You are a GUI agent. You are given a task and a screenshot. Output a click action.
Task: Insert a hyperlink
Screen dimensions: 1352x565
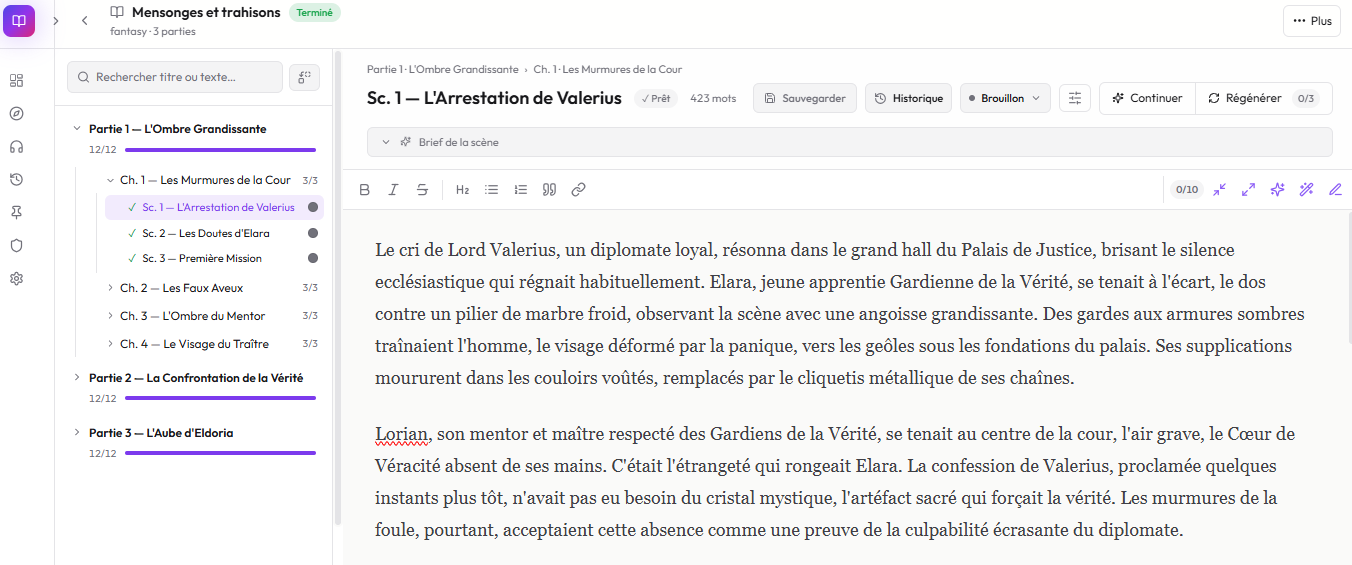(x=578, y=190)
